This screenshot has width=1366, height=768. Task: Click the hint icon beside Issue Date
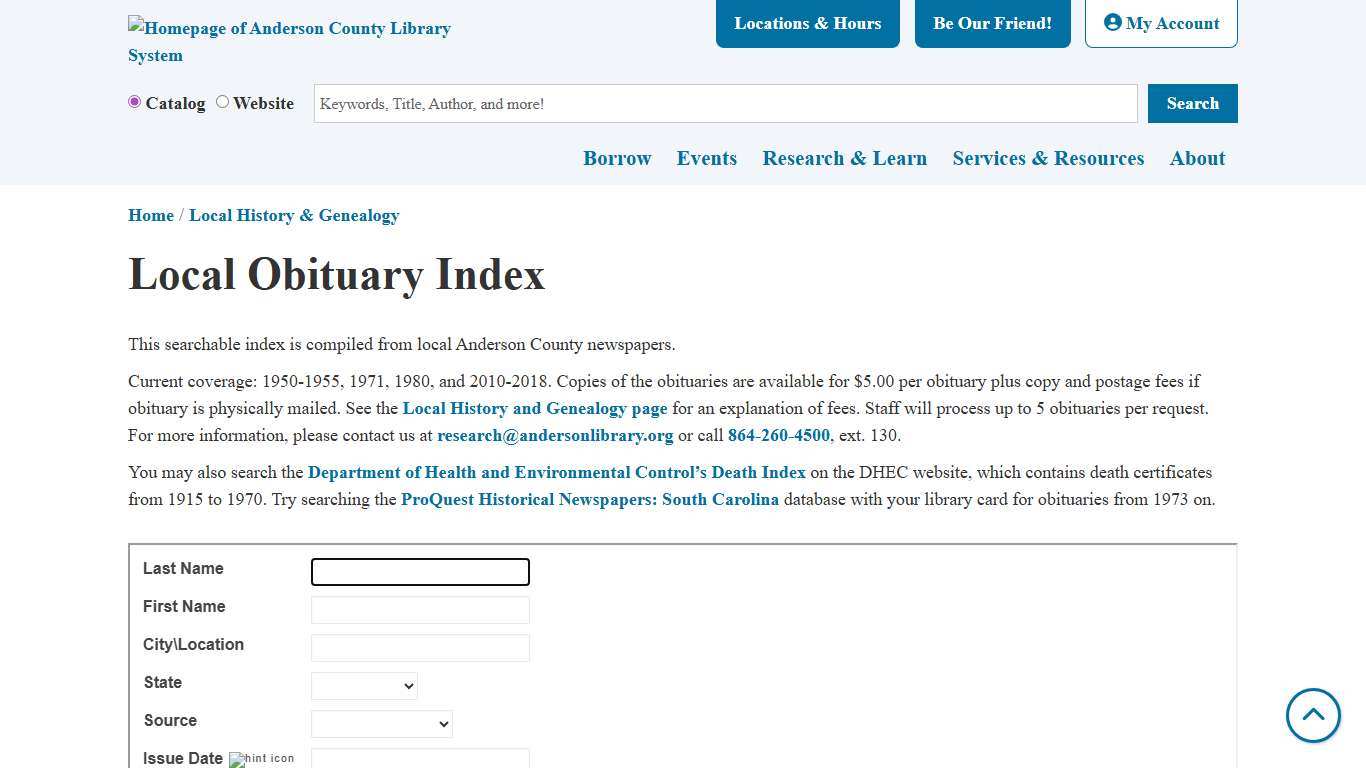[261, 759]
